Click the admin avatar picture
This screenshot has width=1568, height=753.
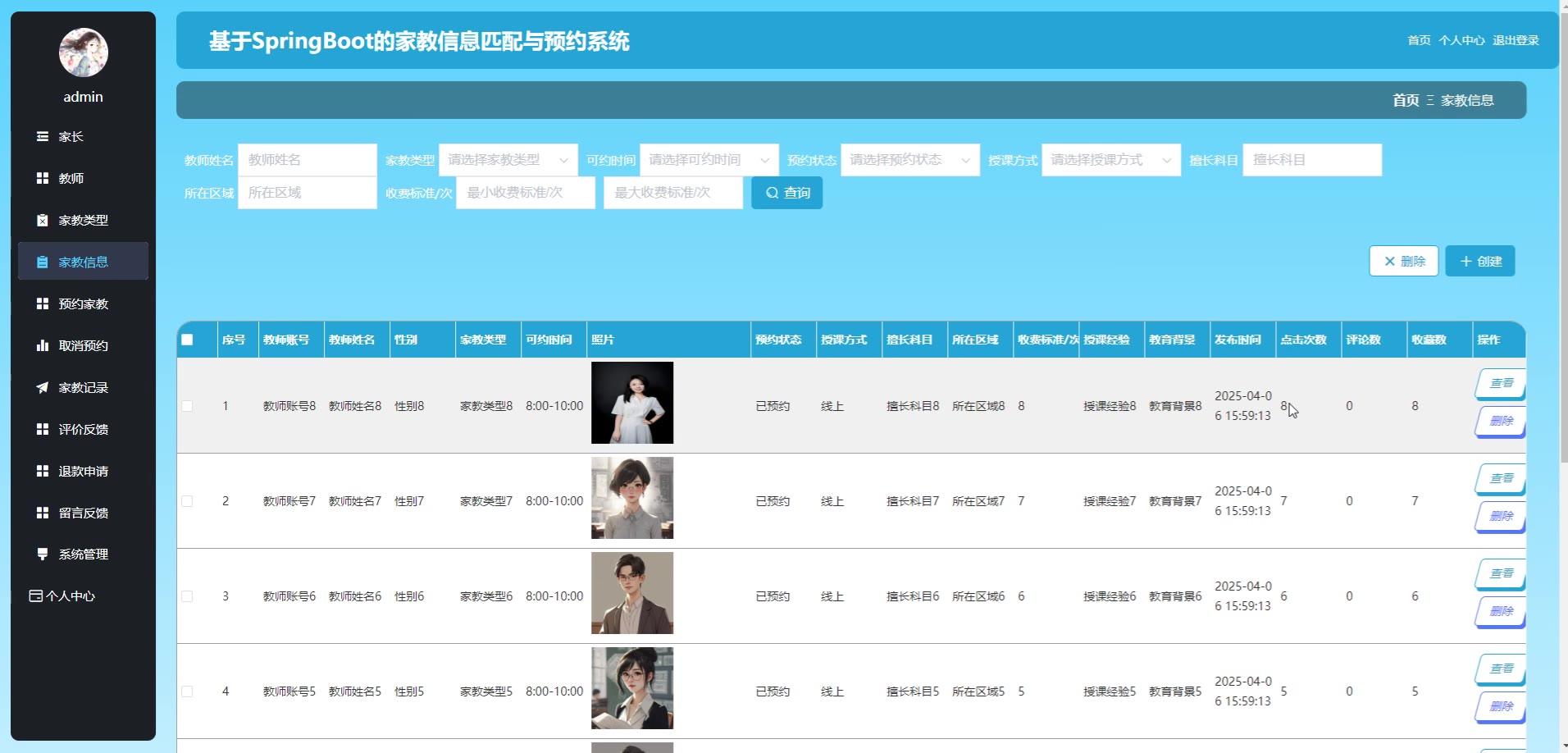[84, 52]
